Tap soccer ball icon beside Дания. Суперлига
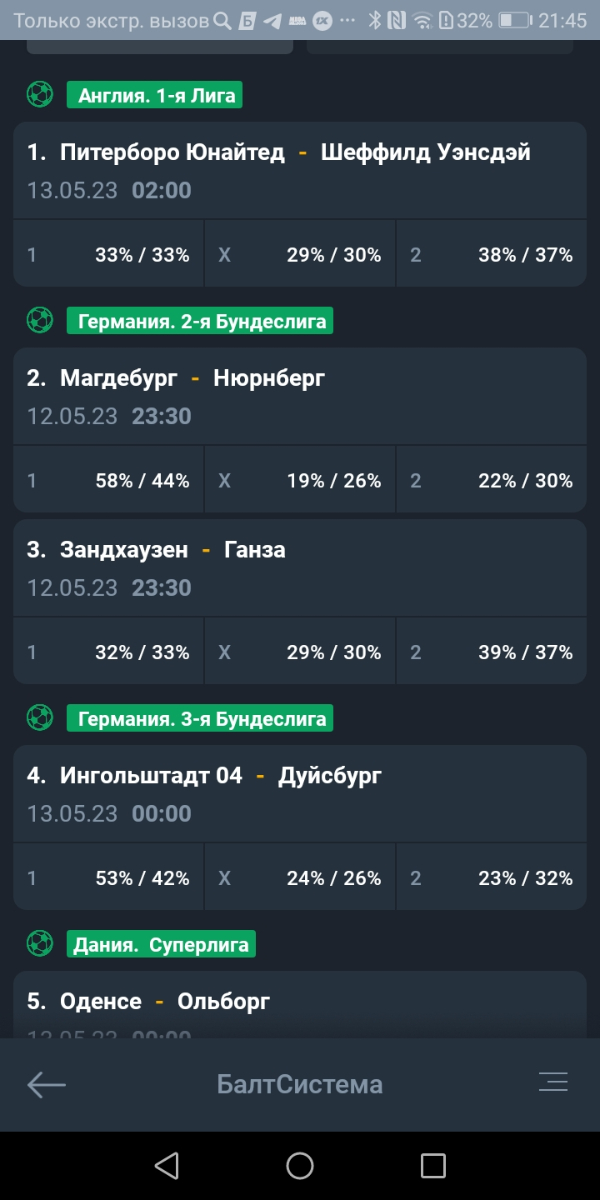 40,943
